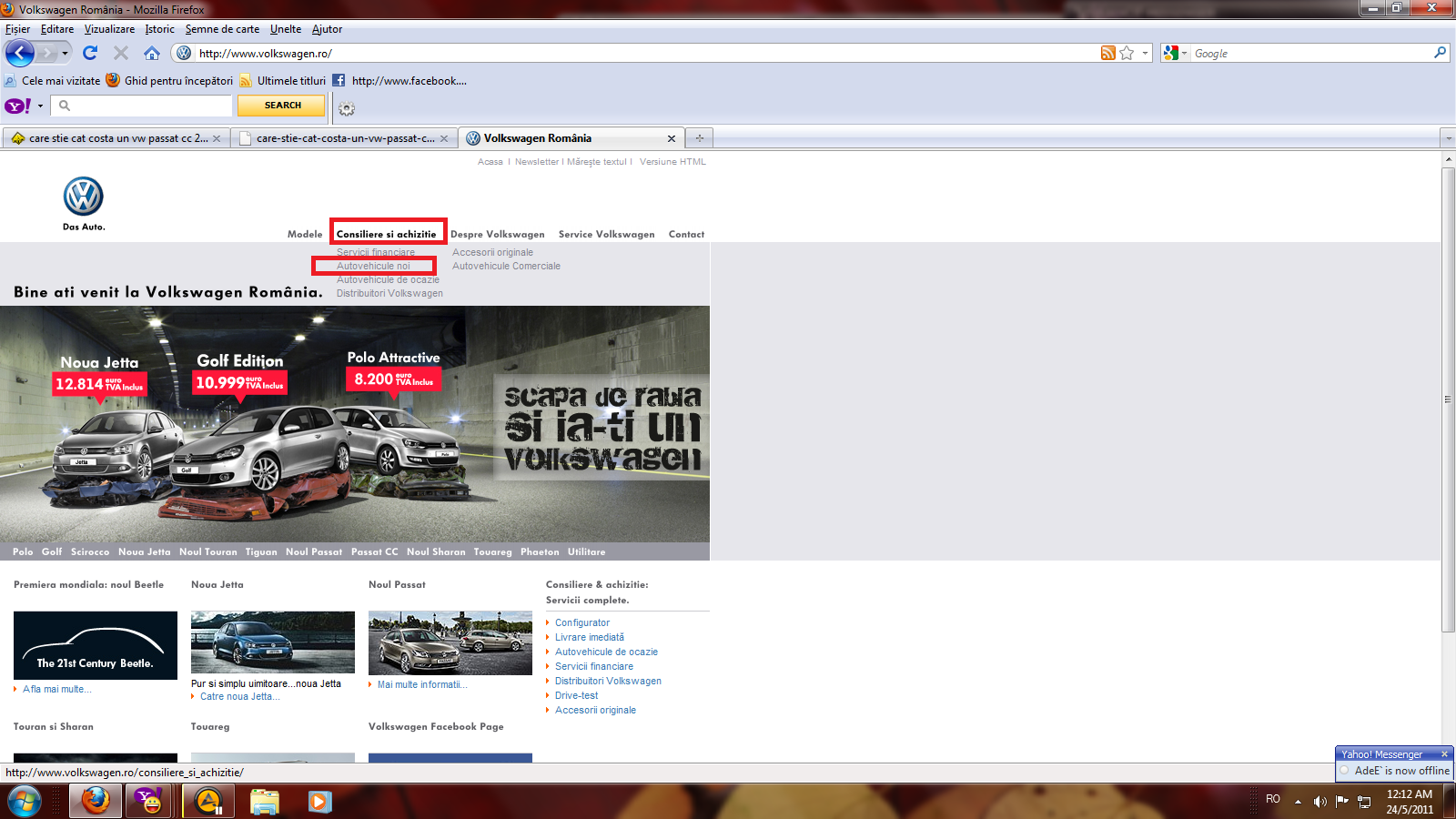Screen dimensions: 1456x819
Task: Click the address bar URL field
Action: (x=646, y=53)
